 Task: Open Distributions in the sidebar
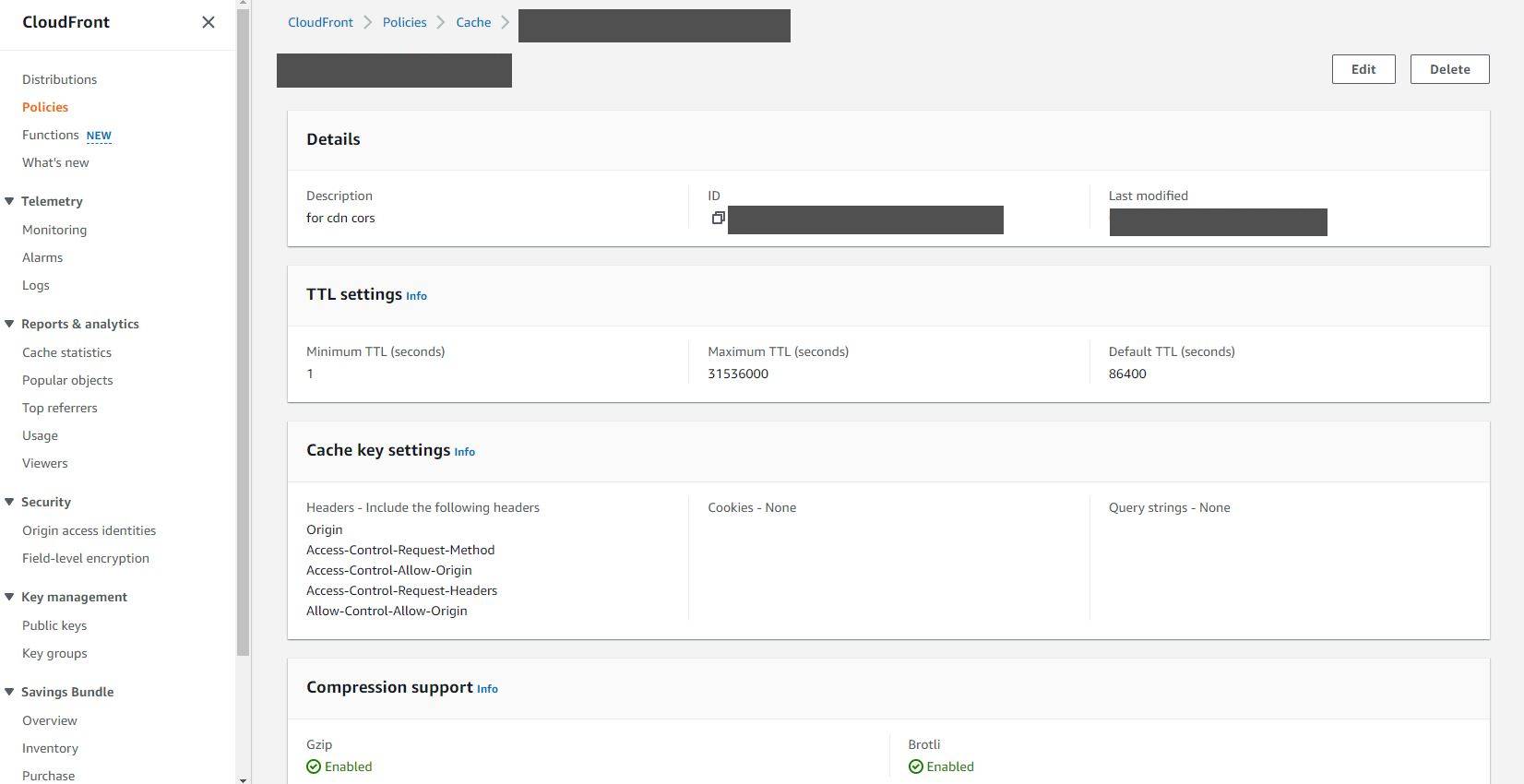pyautogui.click(x=59, y=79)
